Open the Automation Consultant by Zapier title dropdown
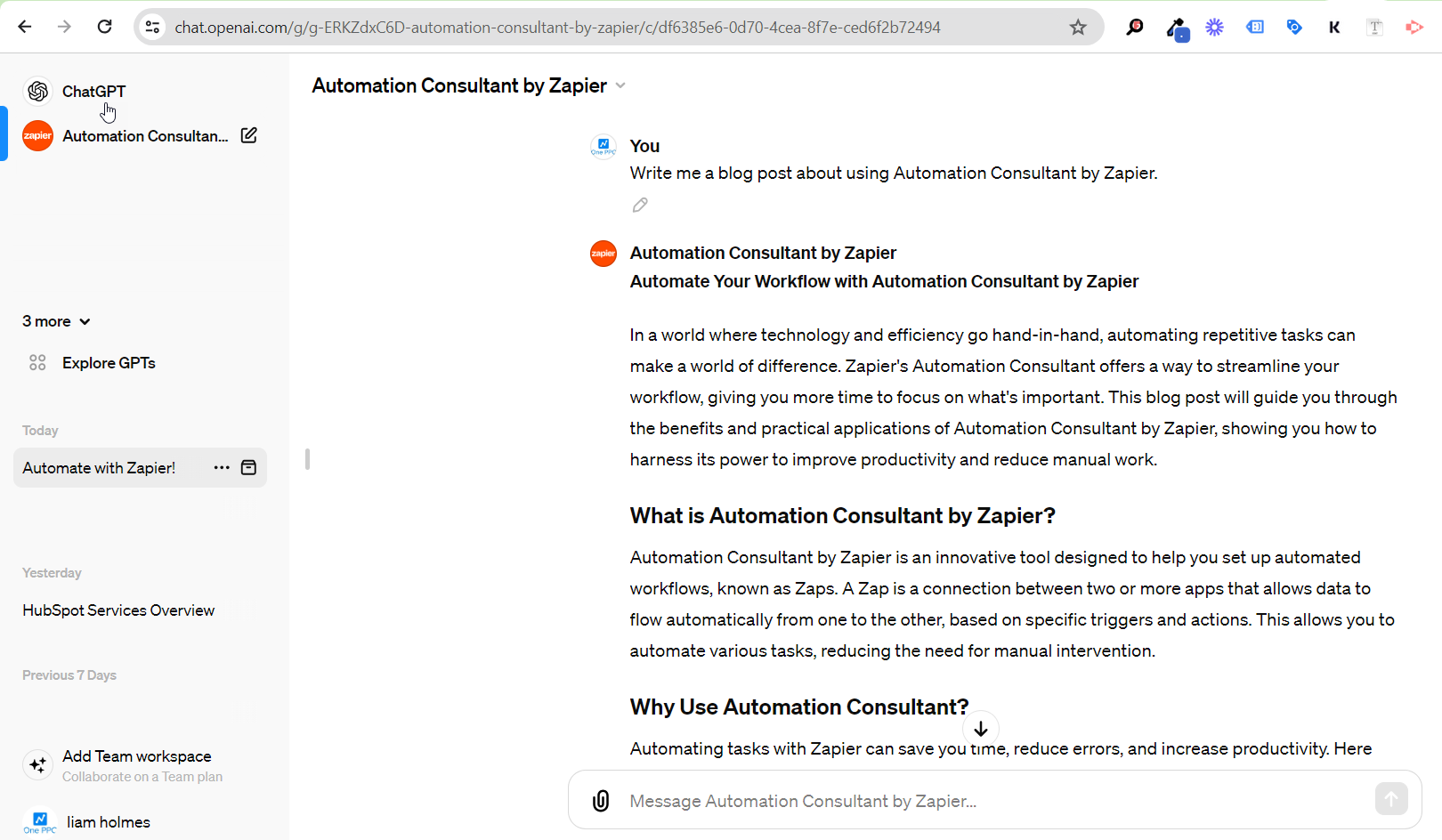The height and width of the screenshot is (840, 1442). (620, 85)
